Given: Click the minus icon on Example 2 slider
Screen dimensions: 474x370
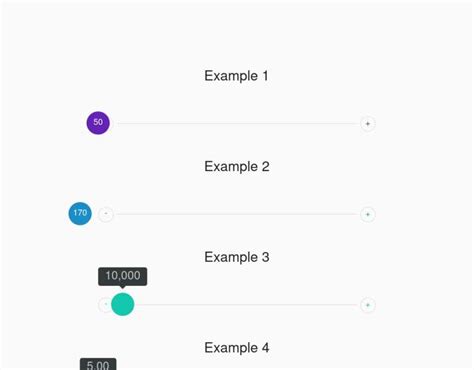Looking at the screenshot, I should click(x=106, y=214).
